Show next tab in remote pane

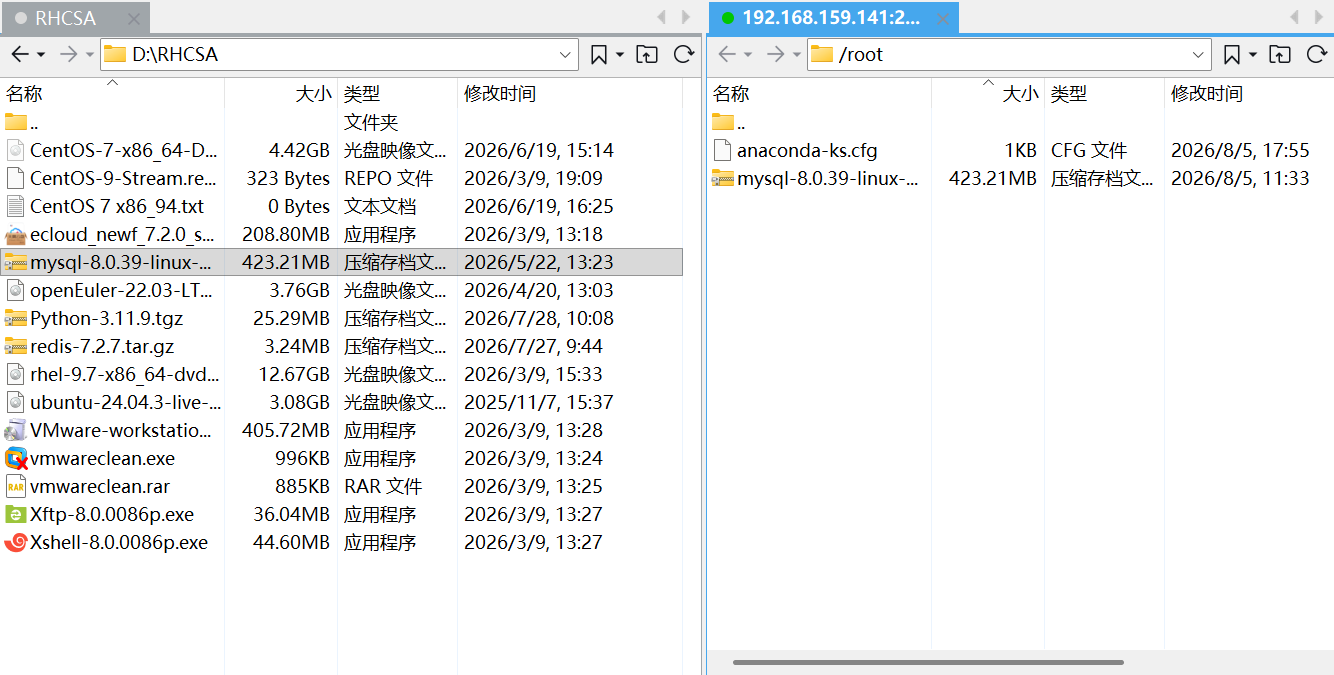pos(1319,18)
